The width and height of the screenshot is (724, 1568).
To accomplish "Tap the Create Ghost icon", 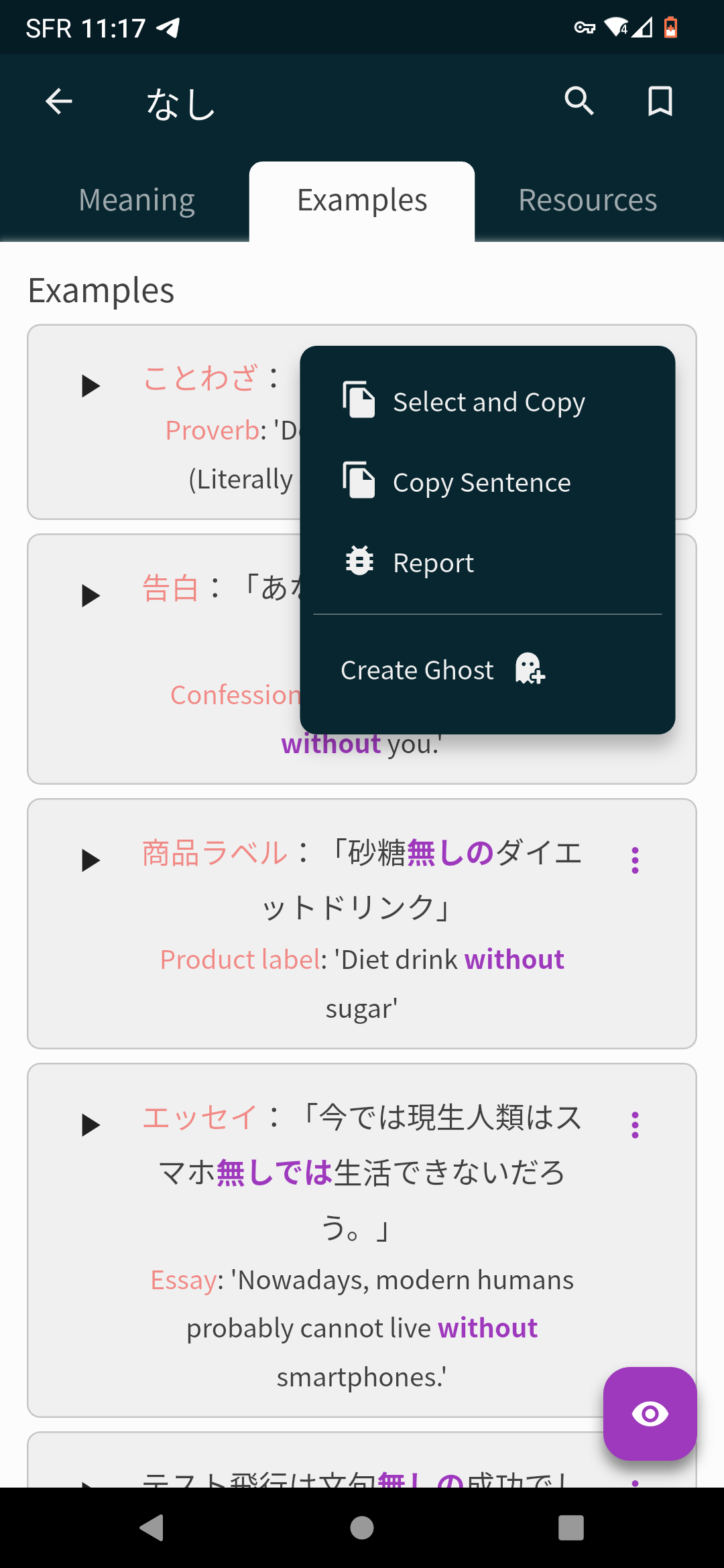I will coord(530,669).
